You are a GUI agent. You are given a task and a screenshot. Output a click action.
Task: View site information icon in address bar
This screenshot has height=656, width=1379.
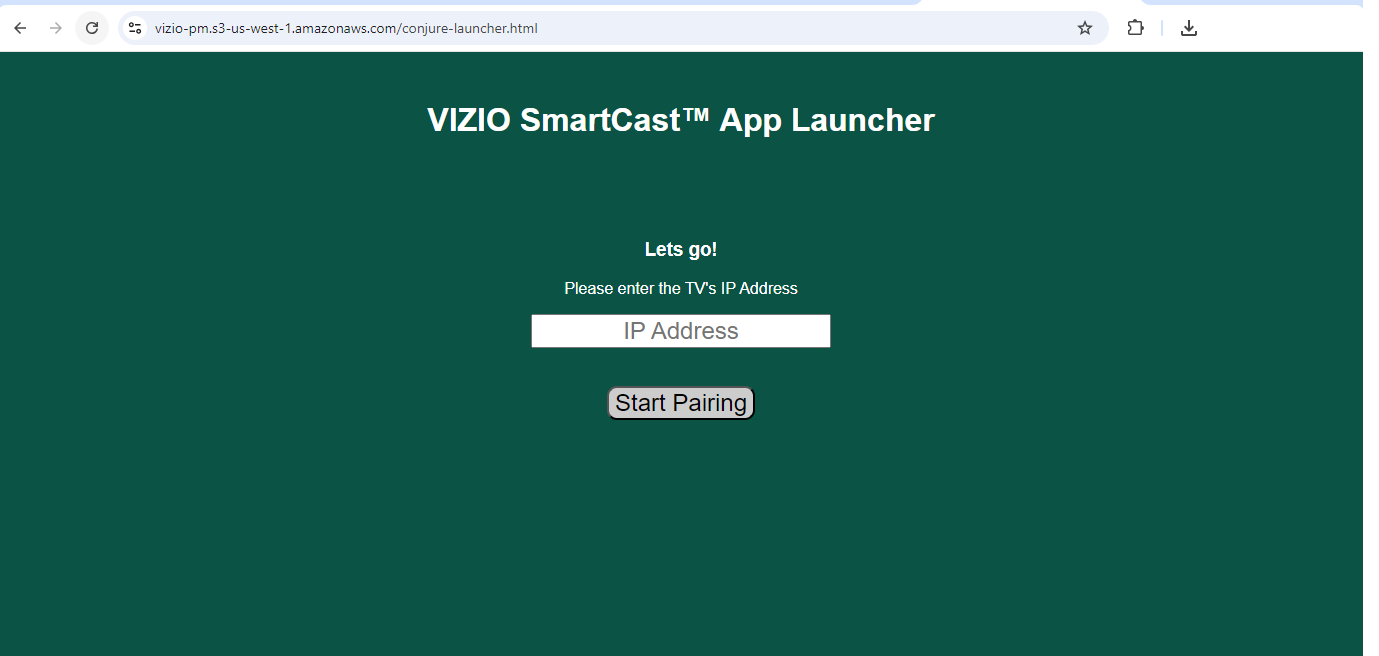tap(135, 28)
